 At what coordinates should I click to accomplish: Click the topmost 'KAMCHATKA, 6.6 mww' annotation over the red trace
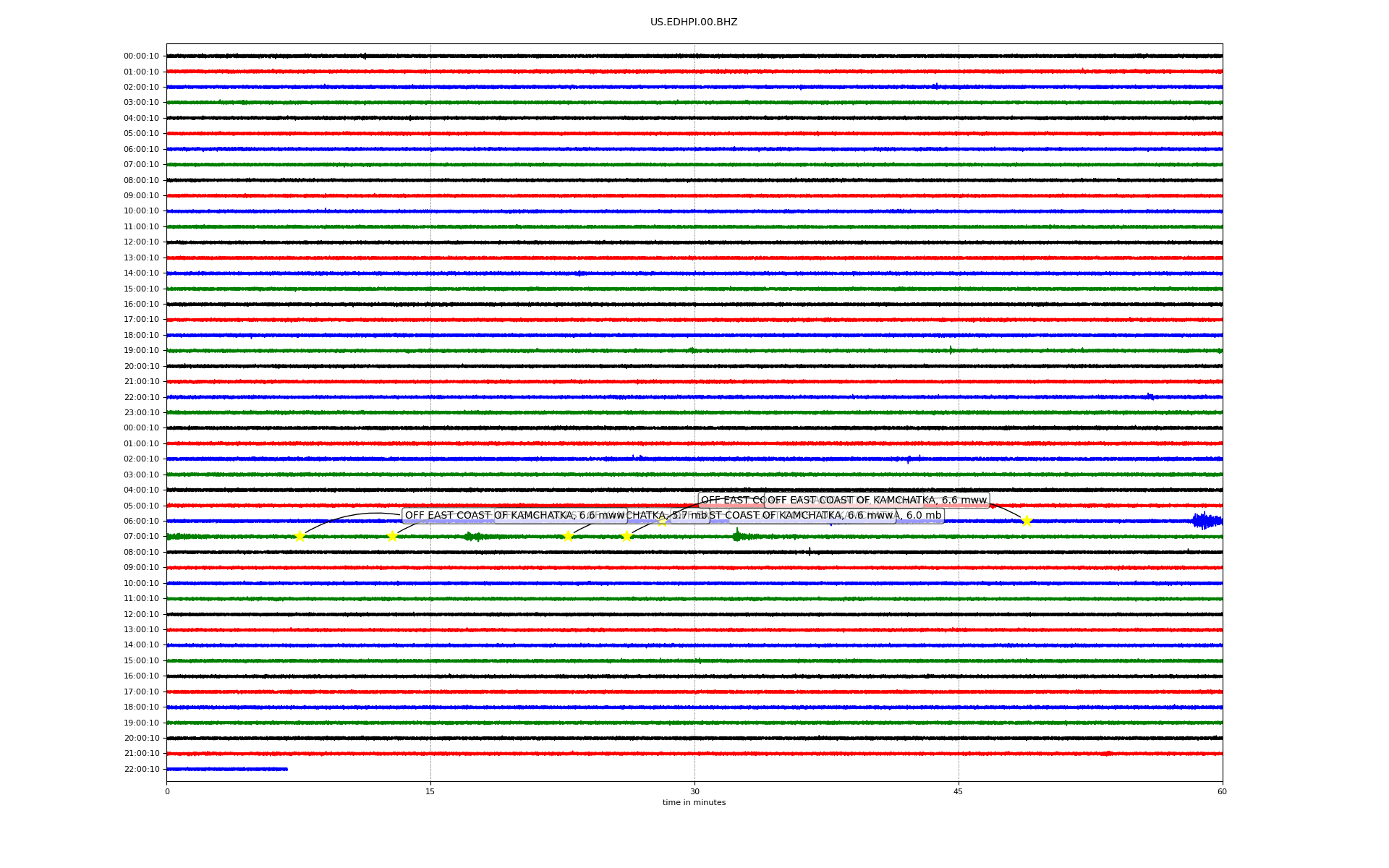[877, 500]
